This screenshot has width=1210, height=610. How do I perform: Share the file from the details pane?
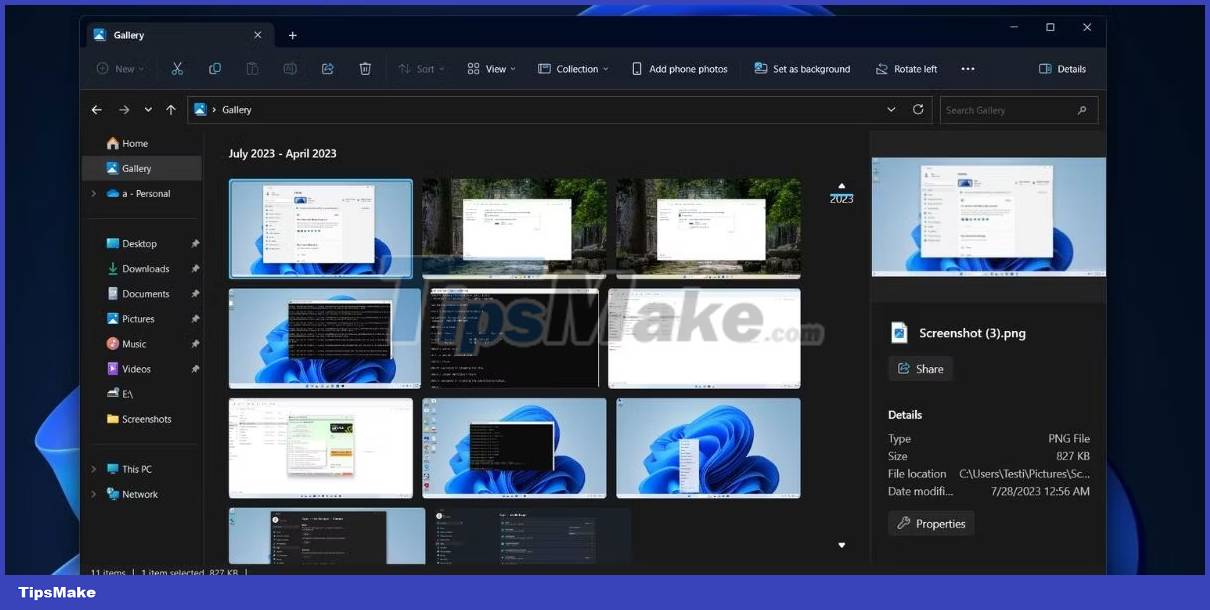point(920,368)
